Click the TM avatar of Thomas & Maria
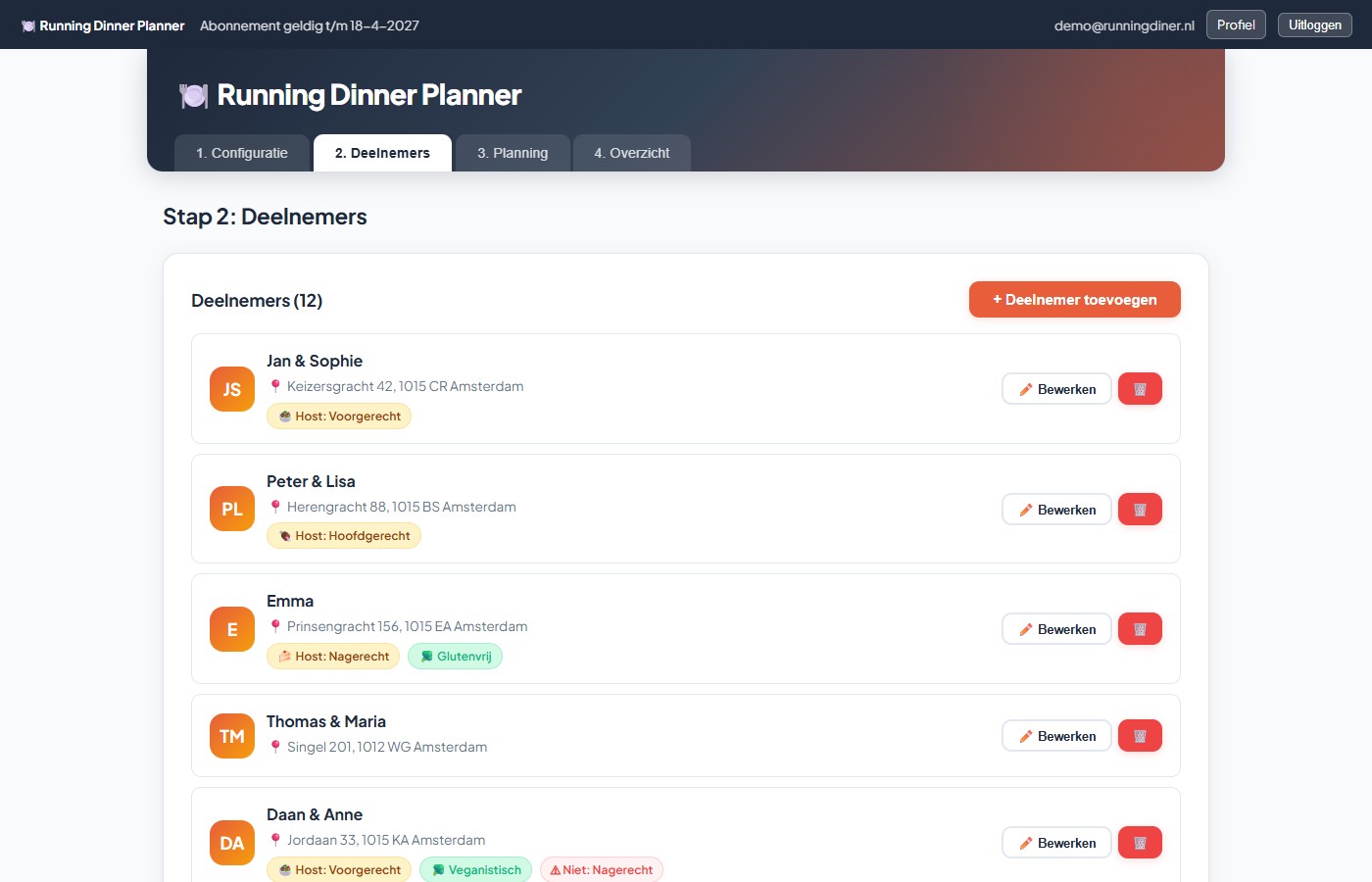 point(232,736)
